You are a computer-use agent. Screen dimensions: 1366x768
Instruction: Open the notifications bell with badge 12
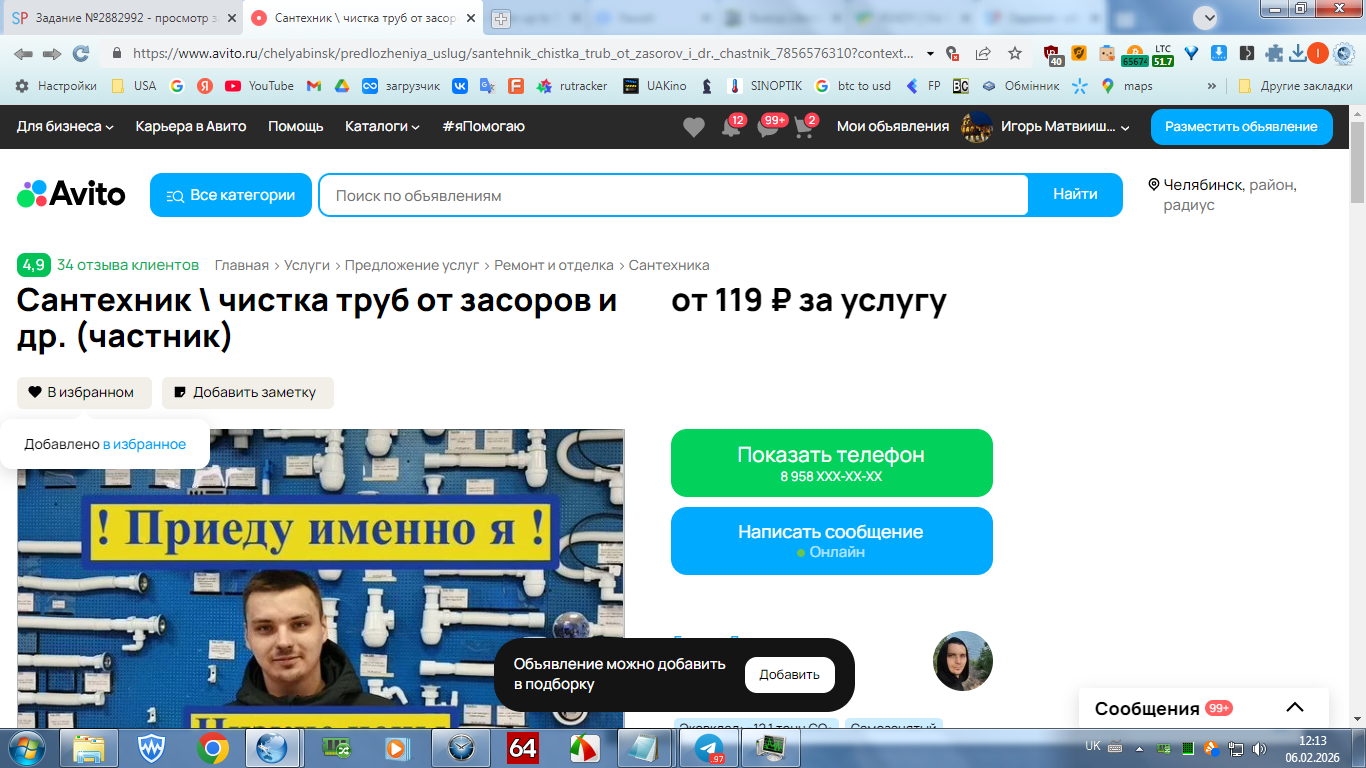tap(731, 128)
